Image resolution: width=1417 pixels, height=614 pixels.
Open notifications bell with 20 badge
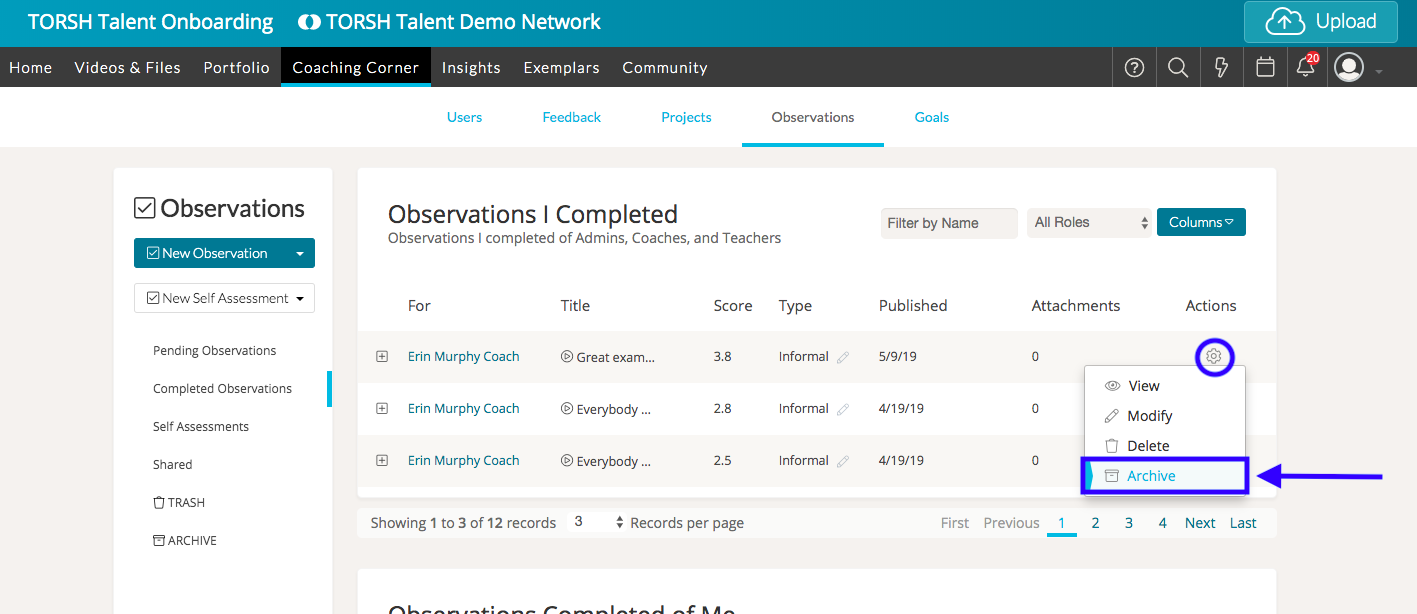[x=1306, y=67]
